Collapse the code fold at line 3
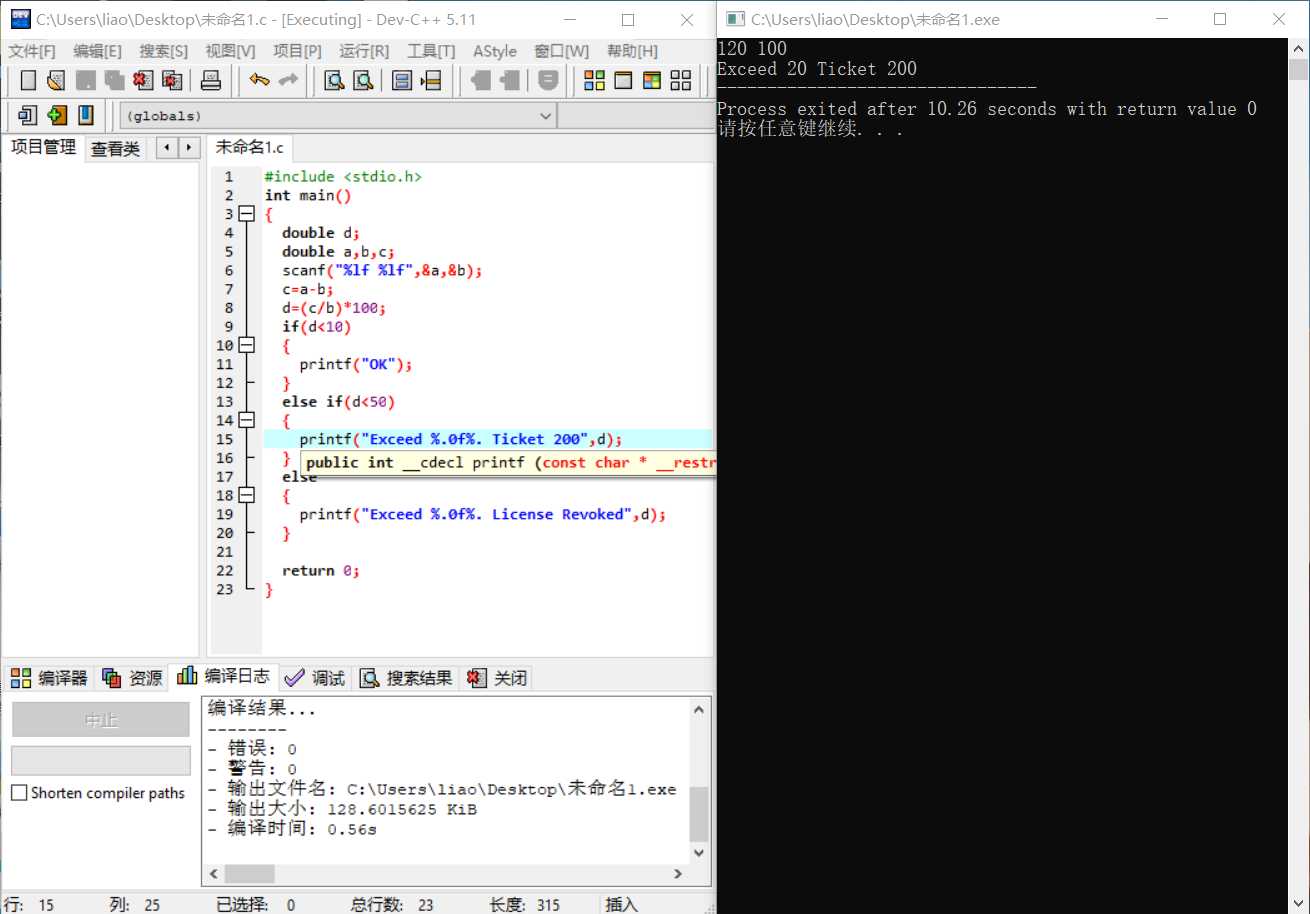Viewport: 1310px width, 914px height. click(x=246, y=214)
